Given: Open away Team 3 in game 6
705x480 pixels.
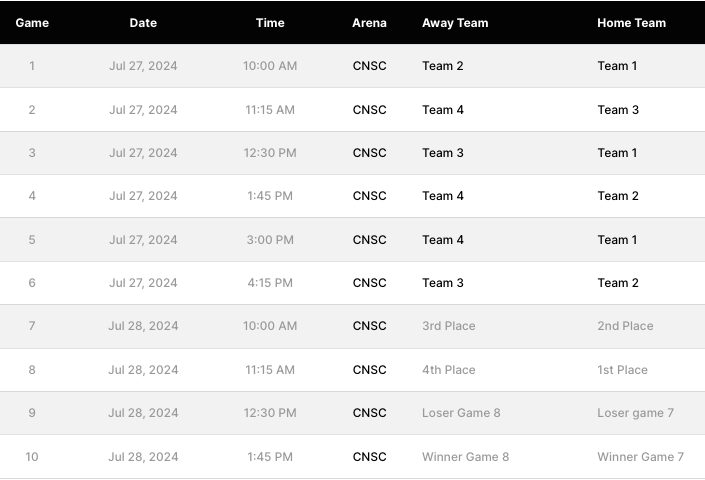Looking at the screenshot, I should point(443,283).
